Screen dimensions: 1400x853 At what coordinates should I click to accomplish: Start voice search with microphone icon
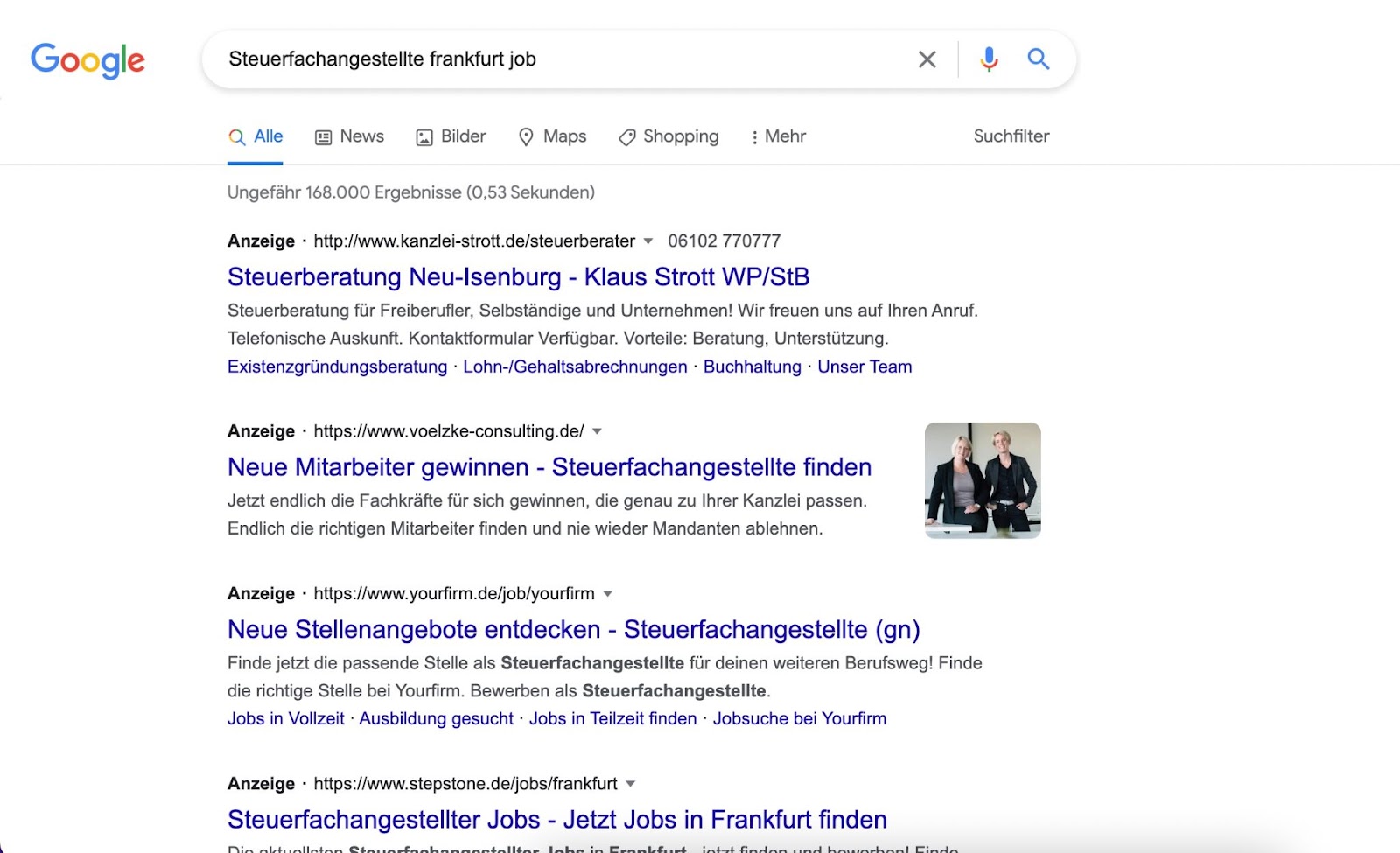[989, 59]
